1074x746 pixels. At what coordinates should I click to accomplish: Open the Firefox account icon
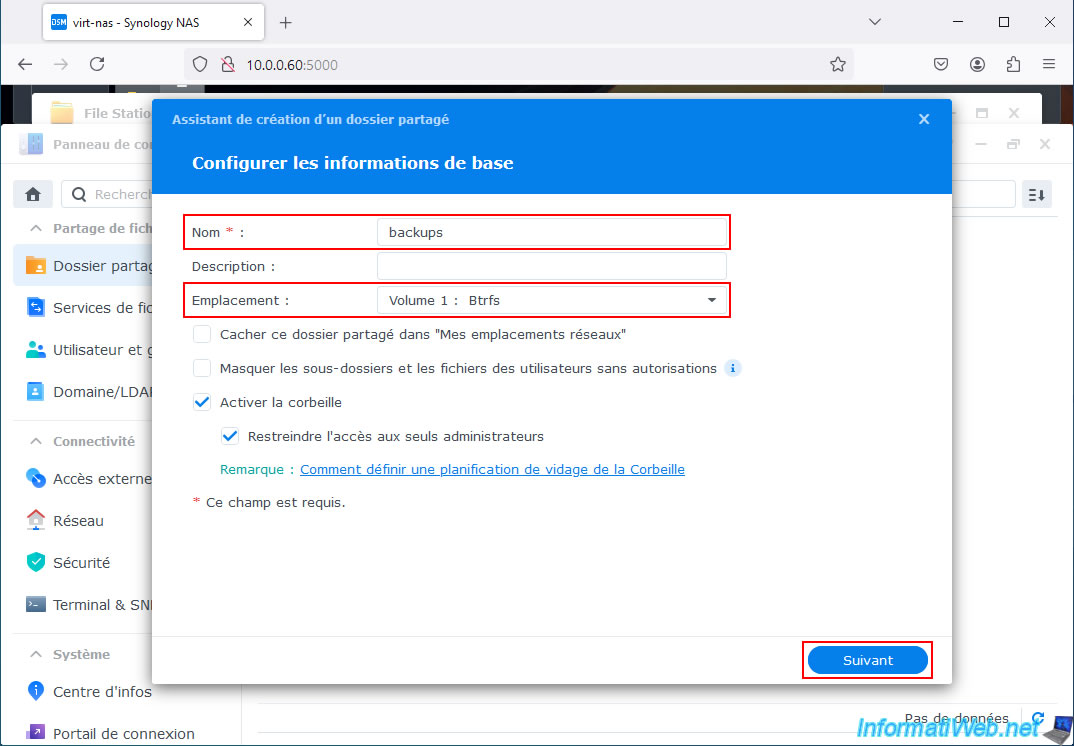click(977, 64)
